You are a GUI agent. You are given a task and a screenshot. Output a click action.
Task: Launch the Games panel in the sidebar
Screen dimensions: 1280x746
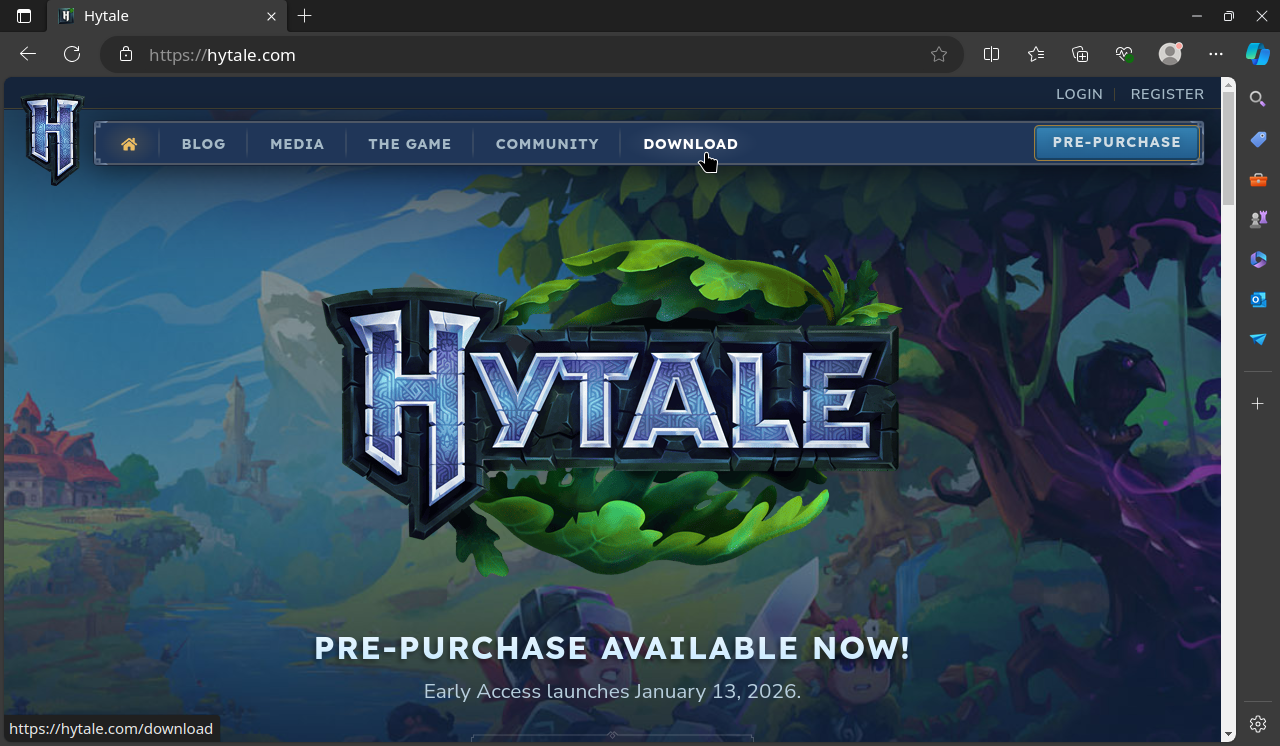[1257, 219]
